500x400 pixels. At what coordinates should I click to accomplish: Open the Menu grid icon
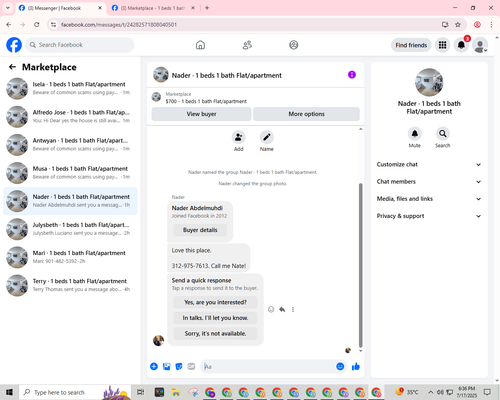pyautogui.click(x=442, y=45)
